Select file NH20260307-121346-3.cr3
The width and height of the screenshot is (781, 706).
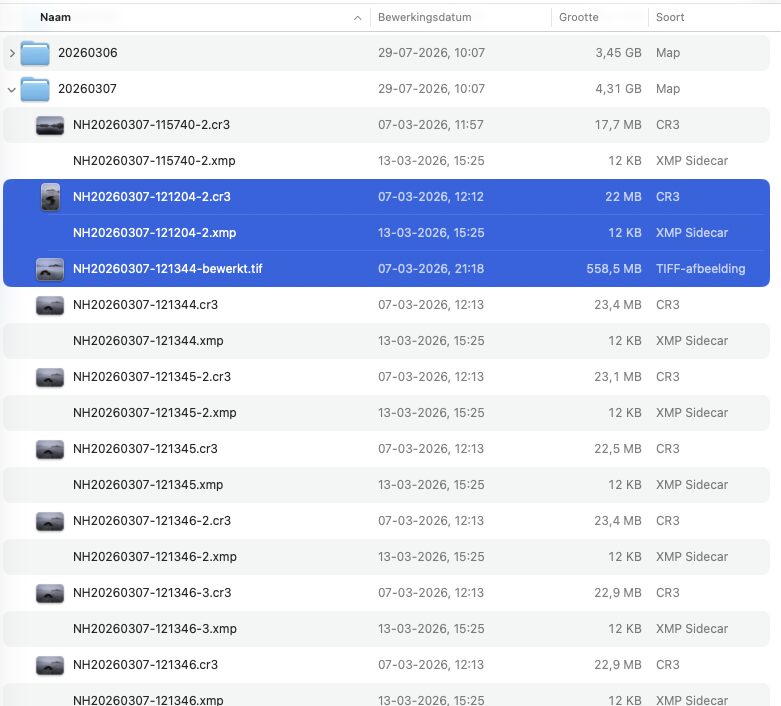tap(152, 592)
